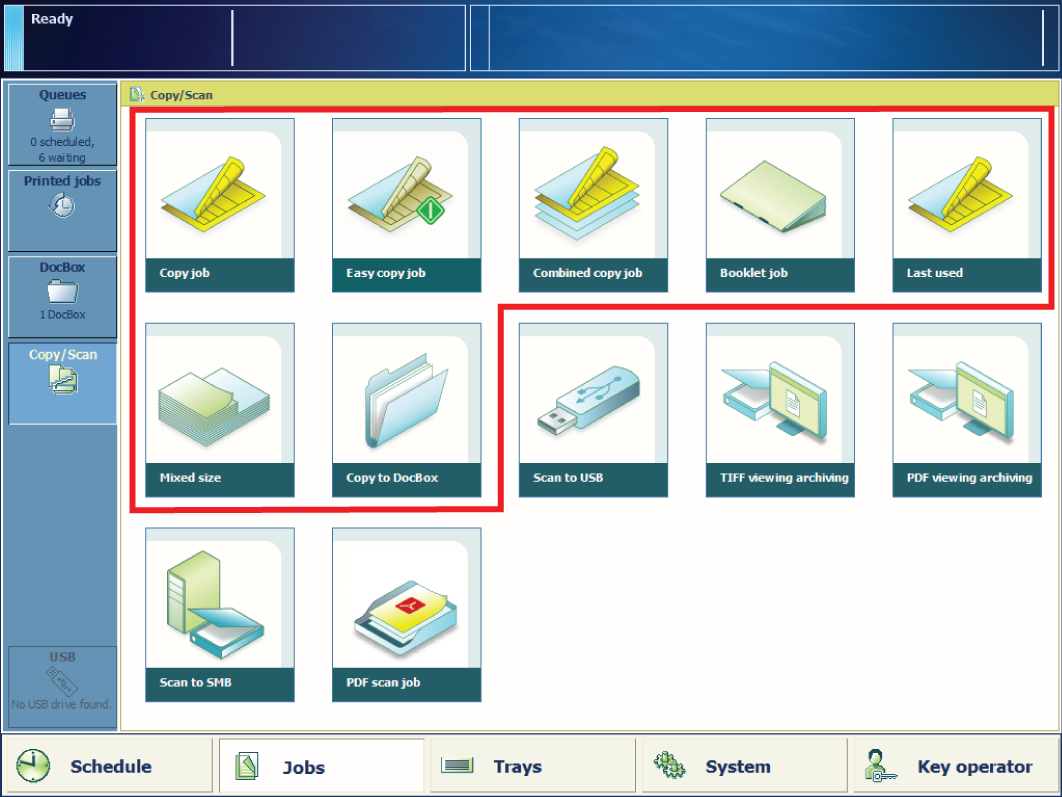This screenshot has width=1062, height=797.
Task: Open the Combined copy job tile
Action: [593, 205]
